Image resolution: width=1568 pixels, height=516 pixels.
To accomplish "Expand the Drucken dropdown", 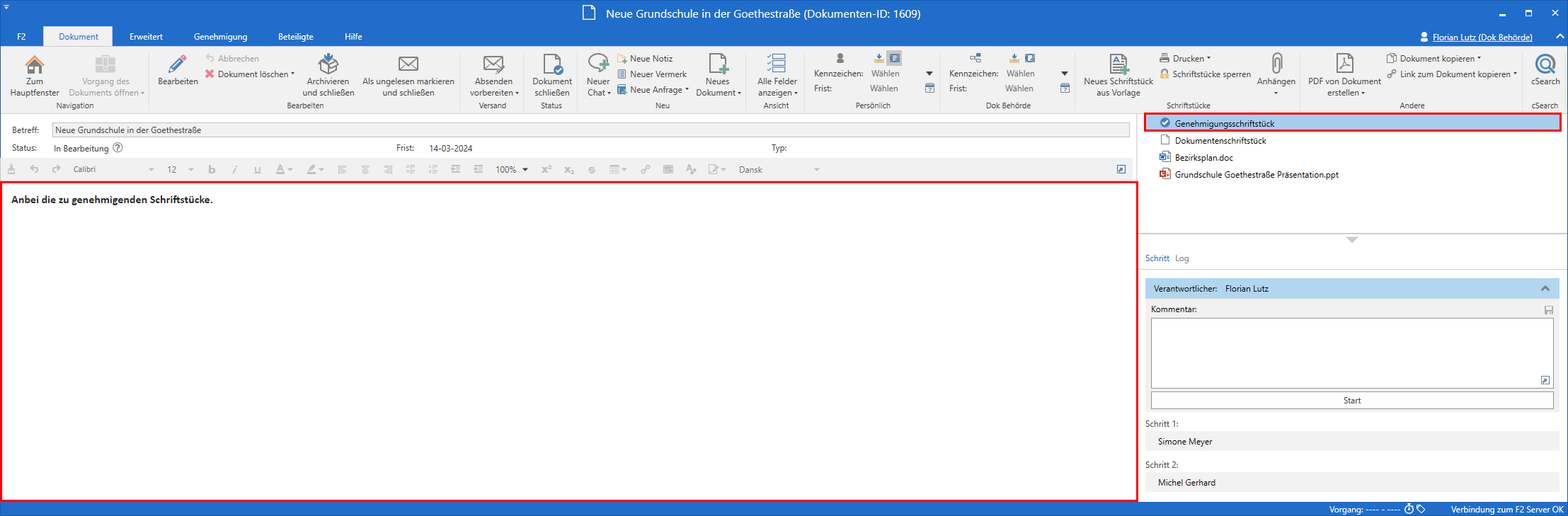I will click(1208, 59).
